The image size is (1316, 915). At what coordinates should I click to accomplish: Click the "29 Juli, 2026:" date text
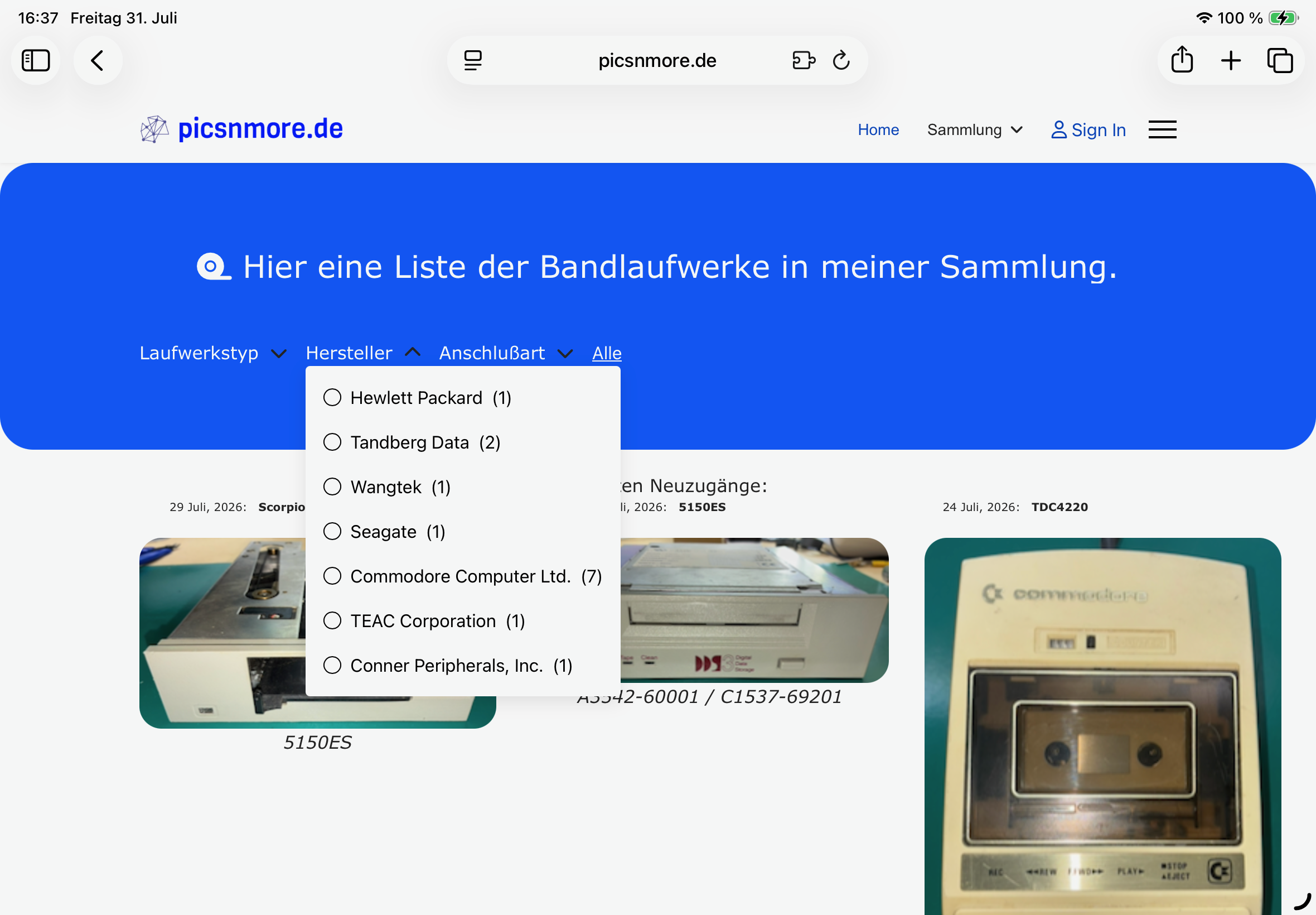(x=208, y=507)
